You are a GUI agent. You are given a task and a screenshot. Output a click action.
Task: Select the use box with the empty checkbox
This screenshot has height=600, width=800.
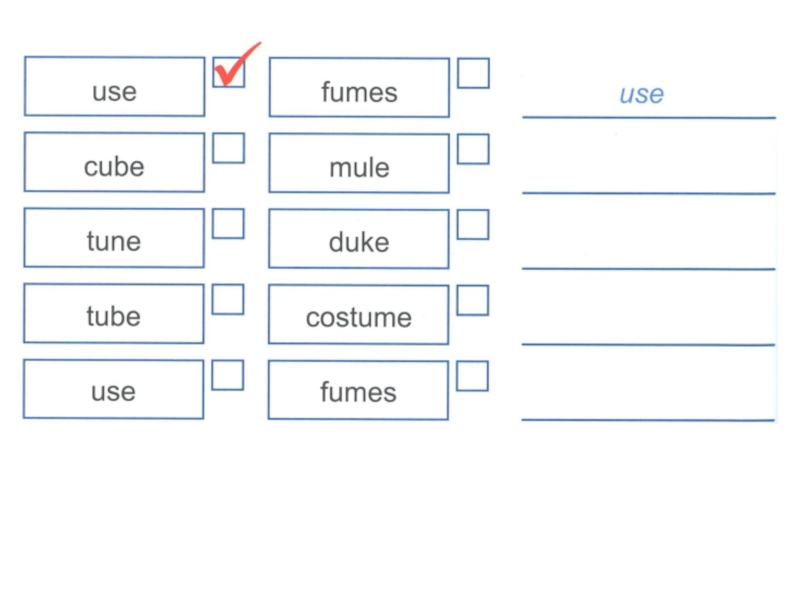pos(114,389)
